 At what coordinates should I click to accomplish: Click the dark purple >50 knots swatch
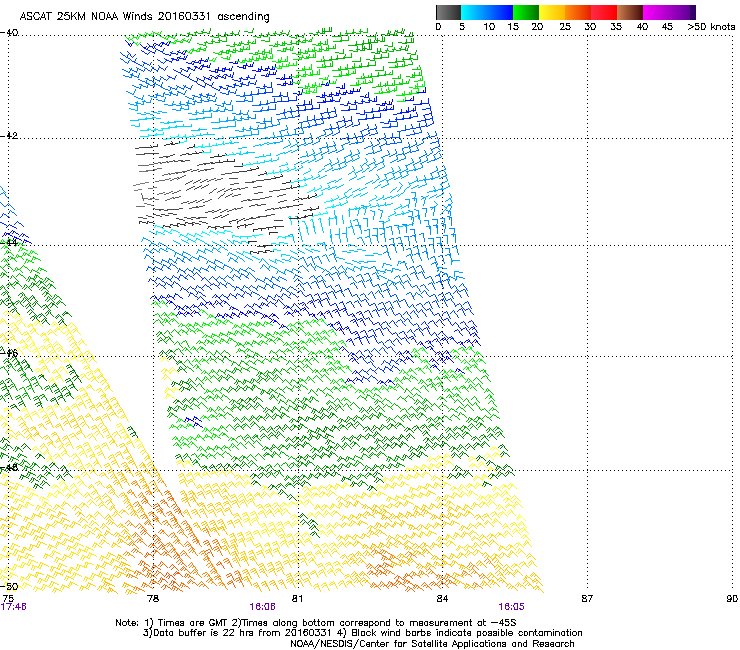(693, 12)
